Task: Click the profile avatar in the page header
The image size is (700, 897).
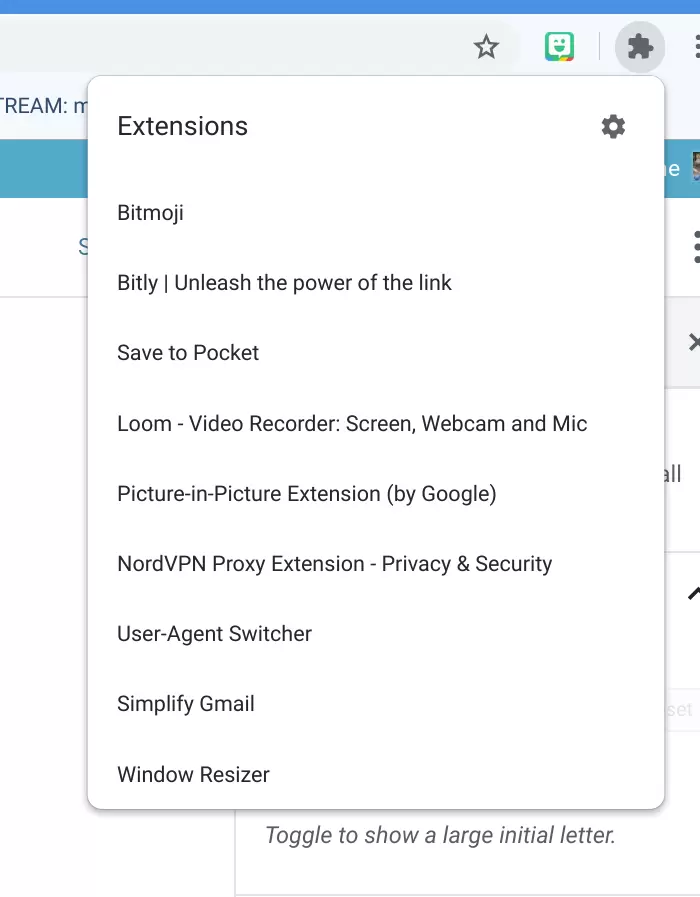Action: [695, 168]
